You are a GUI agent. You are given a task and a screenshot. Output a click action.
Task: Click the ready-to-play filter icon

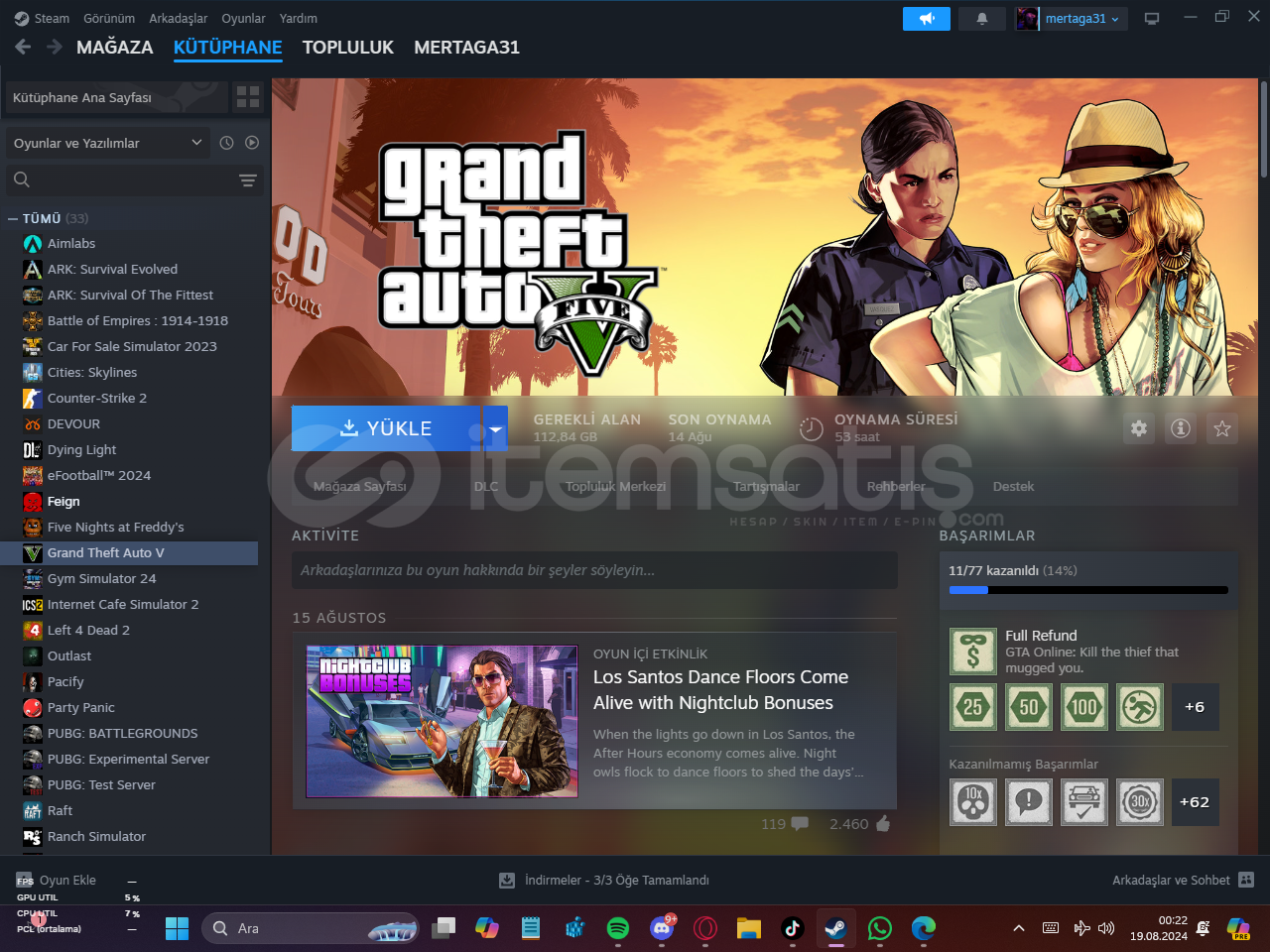tap(252, 143)
